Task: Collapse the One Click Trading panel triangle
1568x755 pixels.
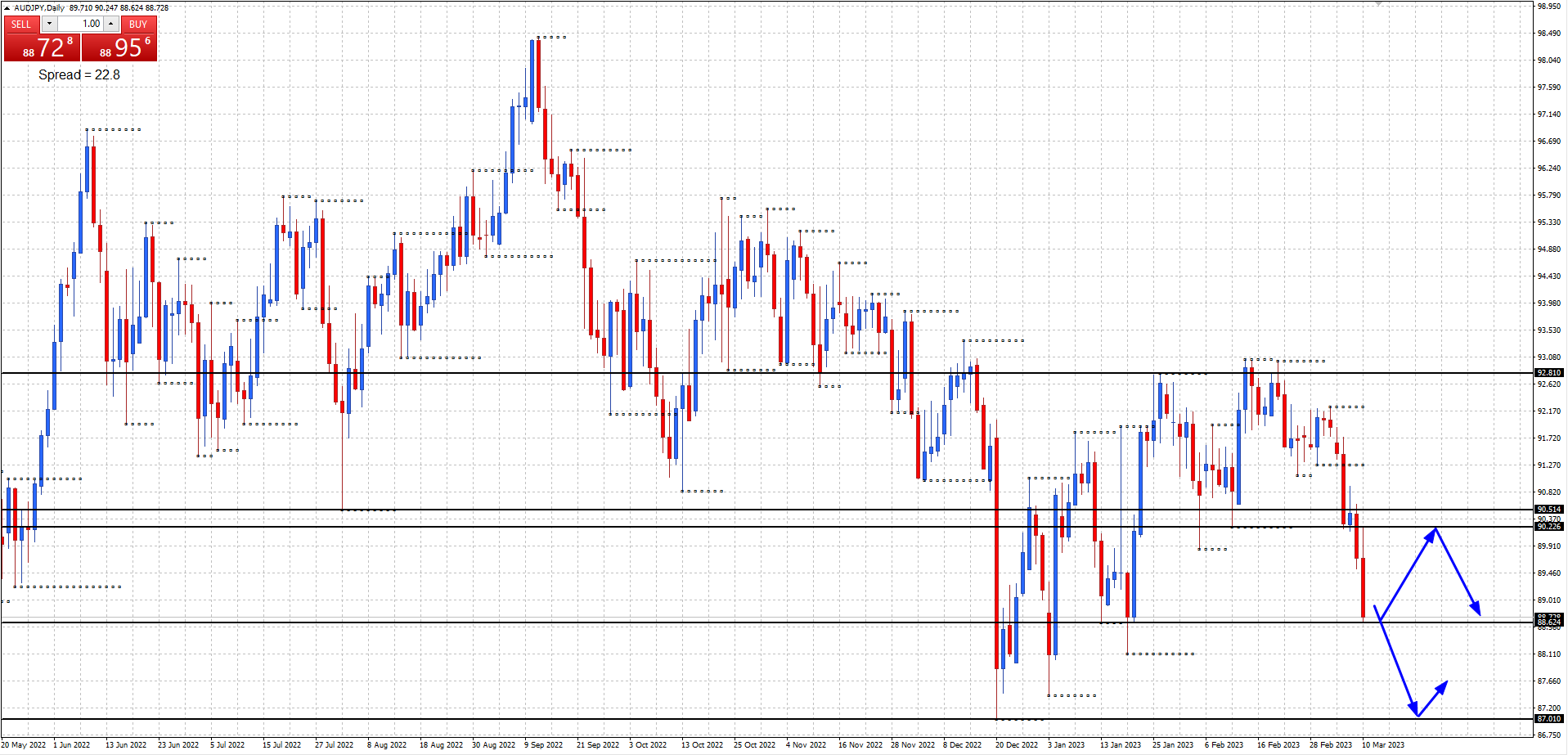Action: [7, 7]
